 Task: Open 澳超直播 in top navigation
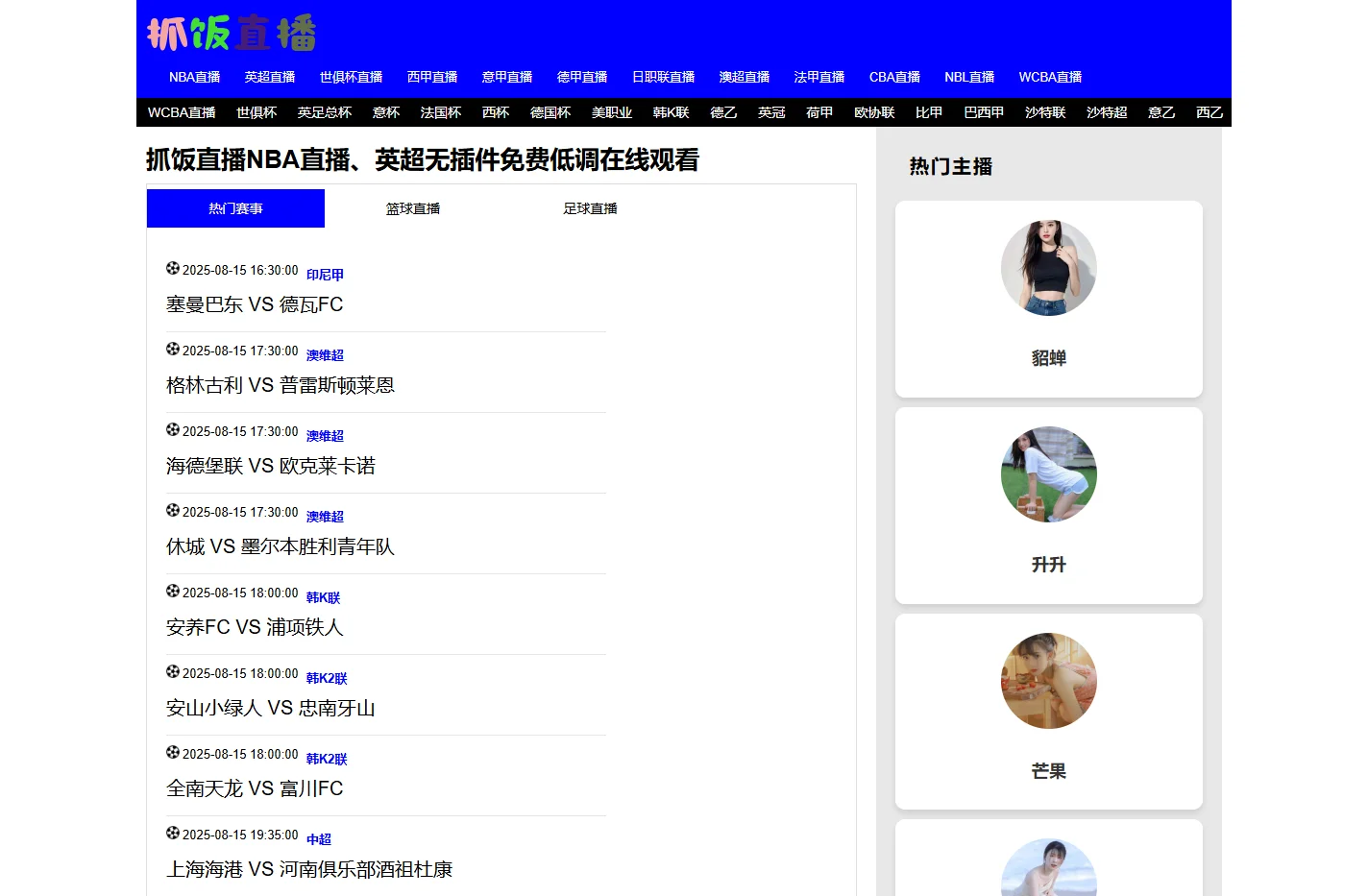click(745, 77)
